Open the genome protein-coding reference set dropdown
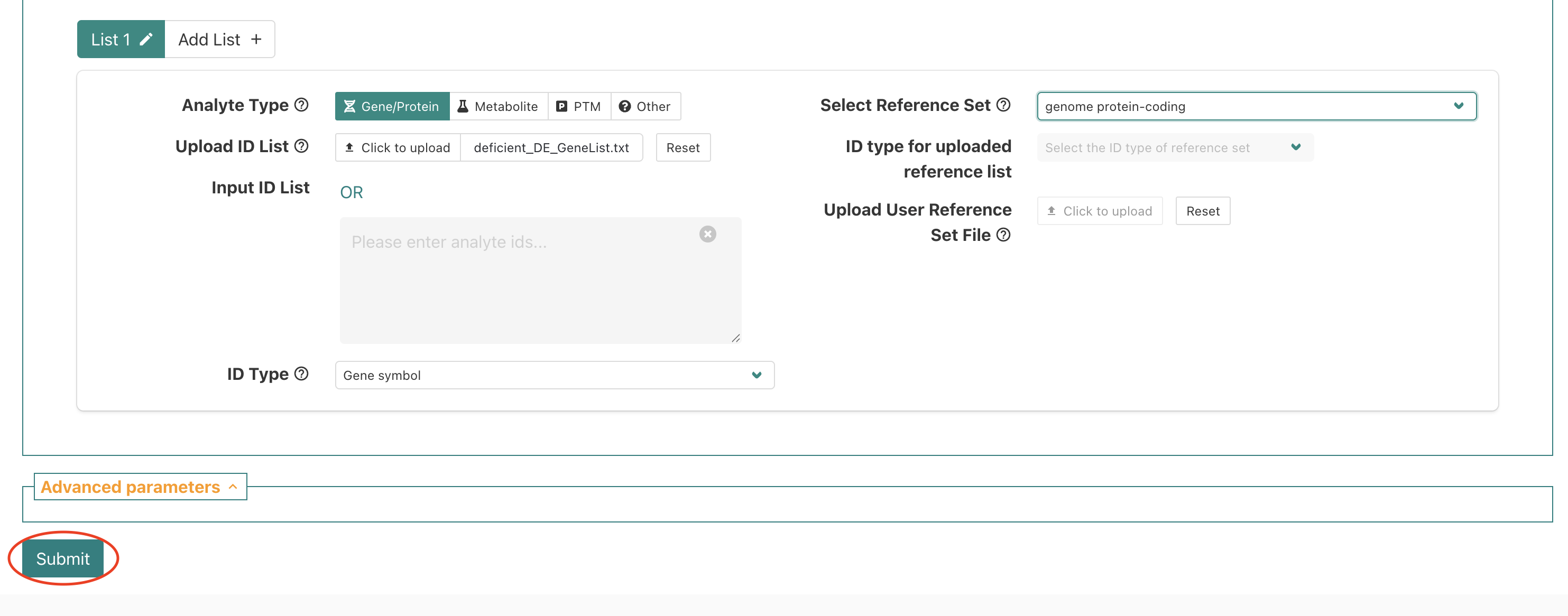This screenshot has width=1568, height=616. click(1256, 106)
